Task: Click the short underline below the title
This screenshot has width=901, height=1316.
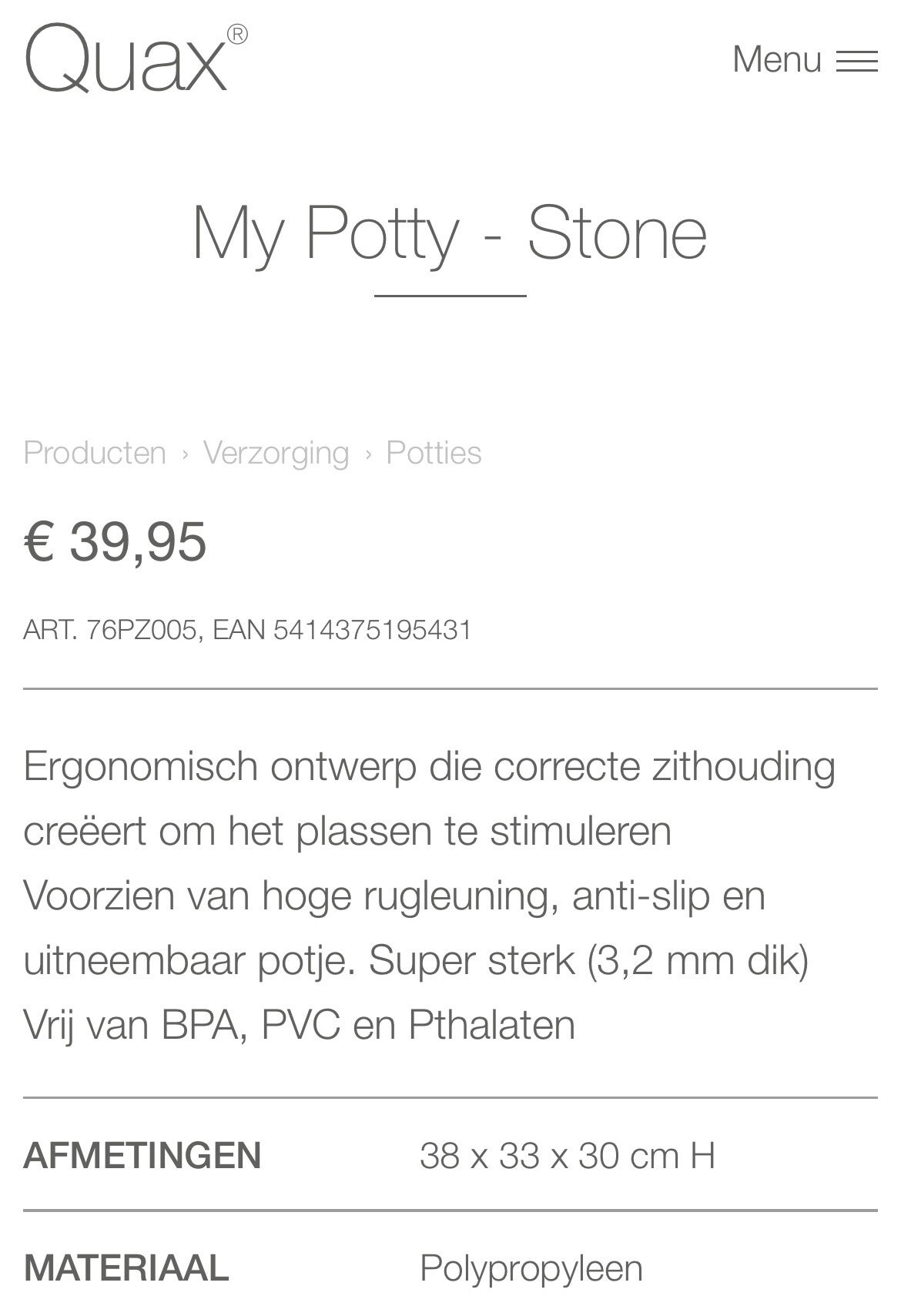Action: [x=450, y=295]
